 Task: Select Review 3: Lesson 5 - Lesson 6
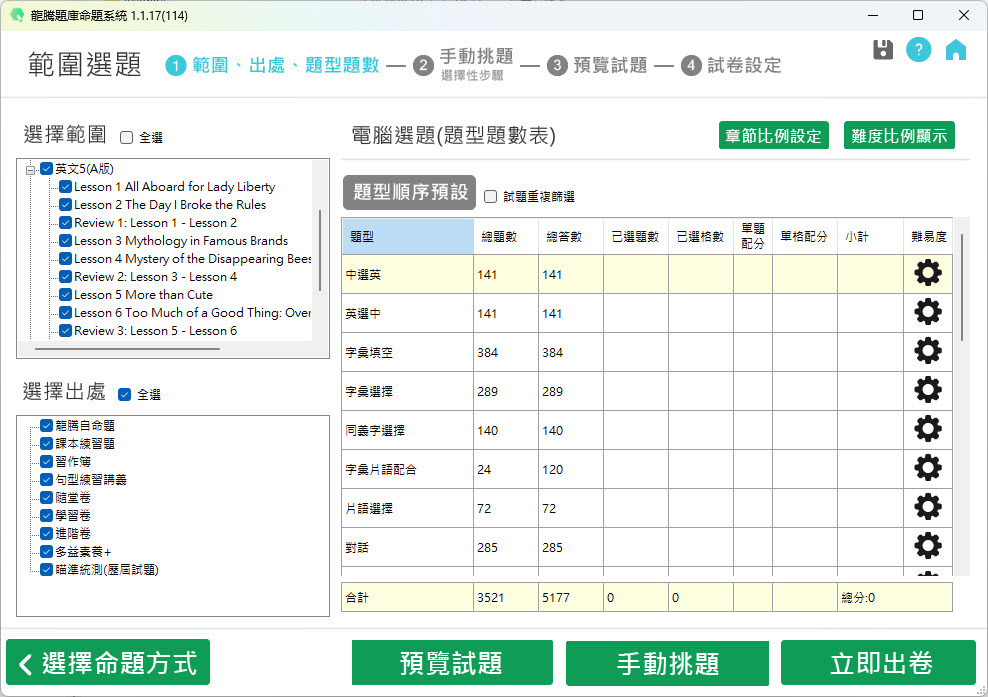tap(156, 331)
